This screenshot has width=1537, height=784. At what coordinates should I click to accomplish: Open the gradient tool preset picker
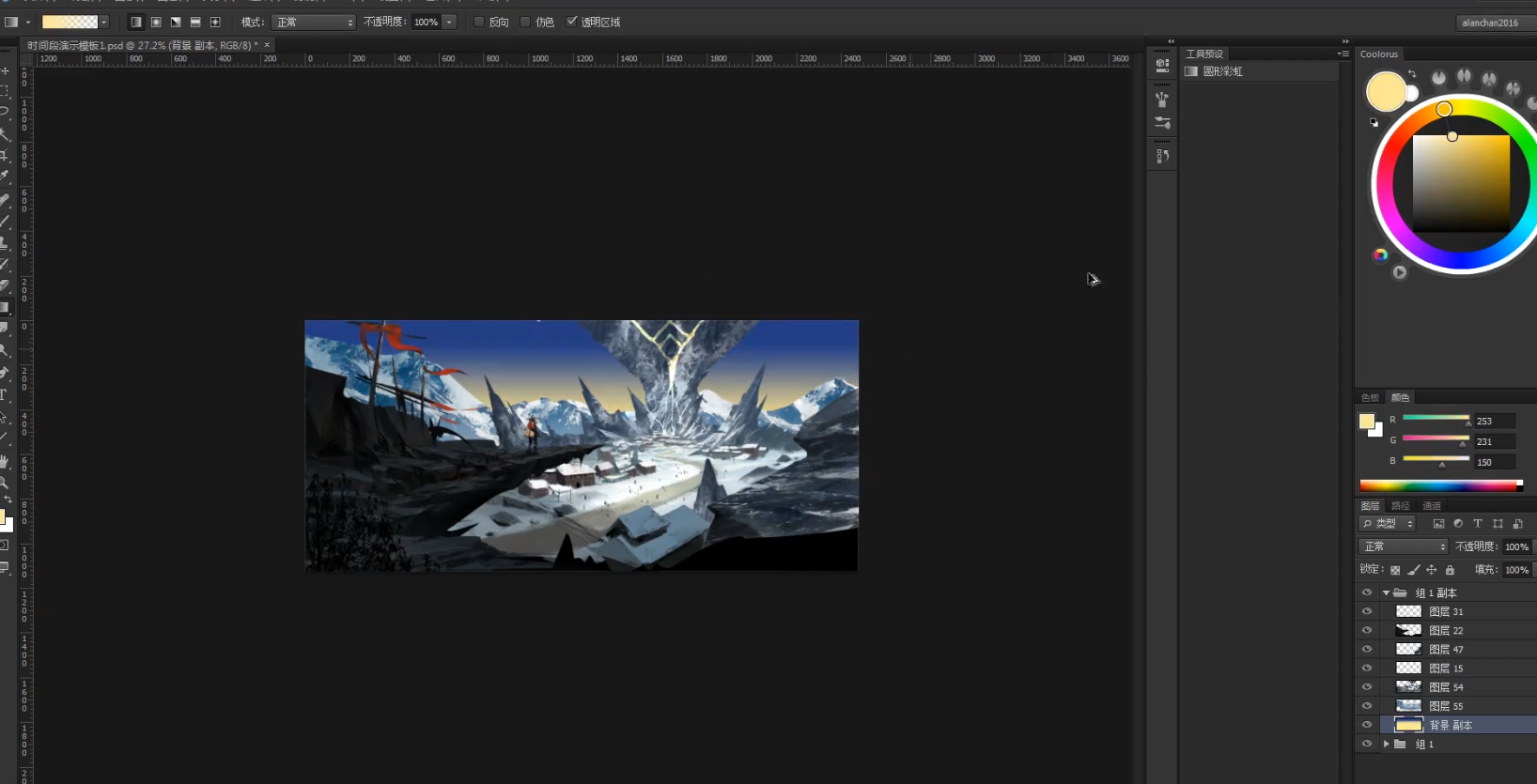(x=18, y=22)
